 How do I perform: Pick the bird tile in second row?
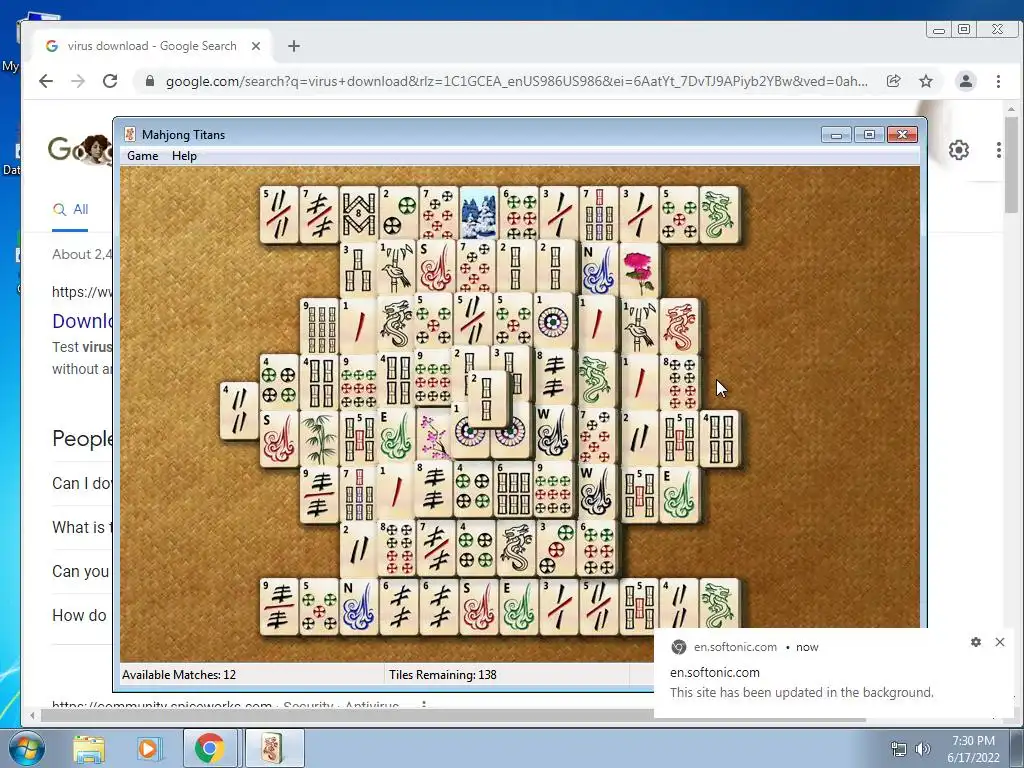click(396, 270)
